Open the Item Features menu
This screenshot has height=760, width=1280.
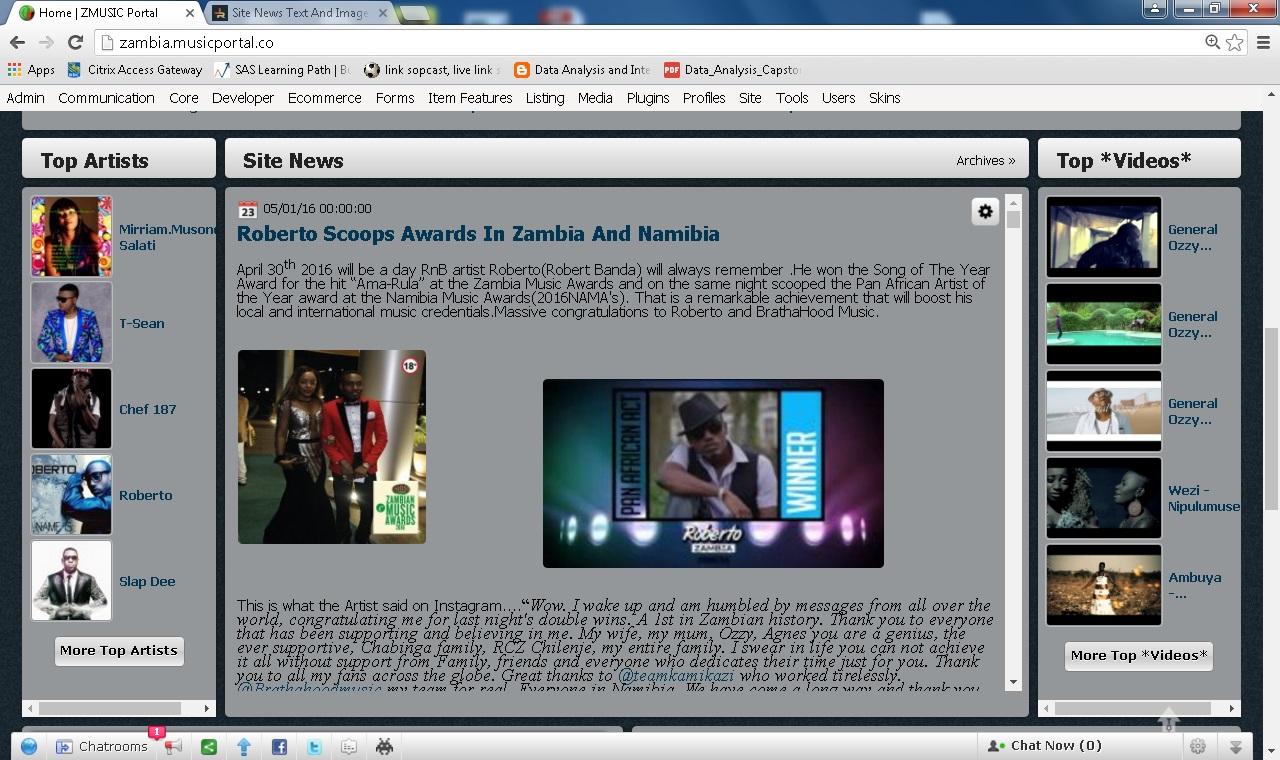pyautogui.click(x=470, y=98)
